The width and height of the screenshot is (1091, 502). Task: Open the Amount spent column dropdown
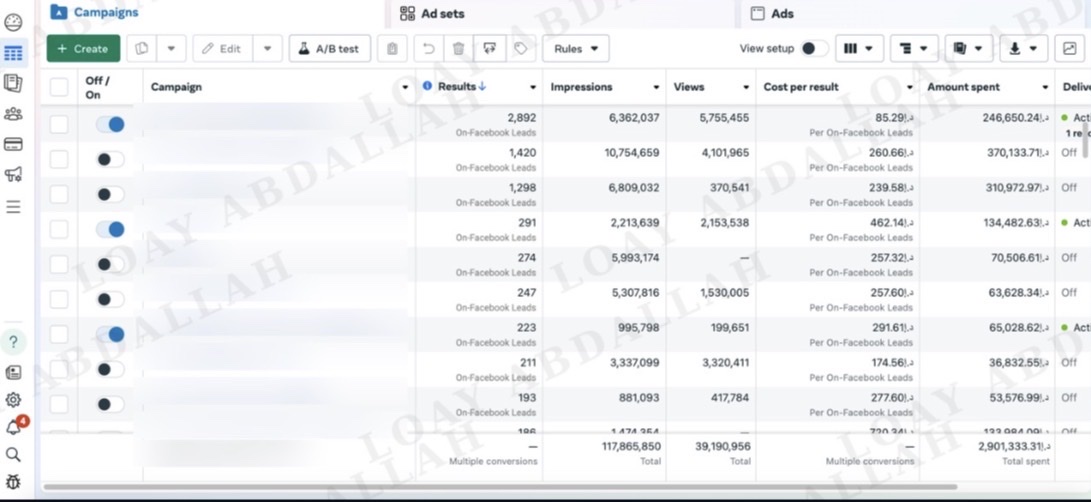1045,87
